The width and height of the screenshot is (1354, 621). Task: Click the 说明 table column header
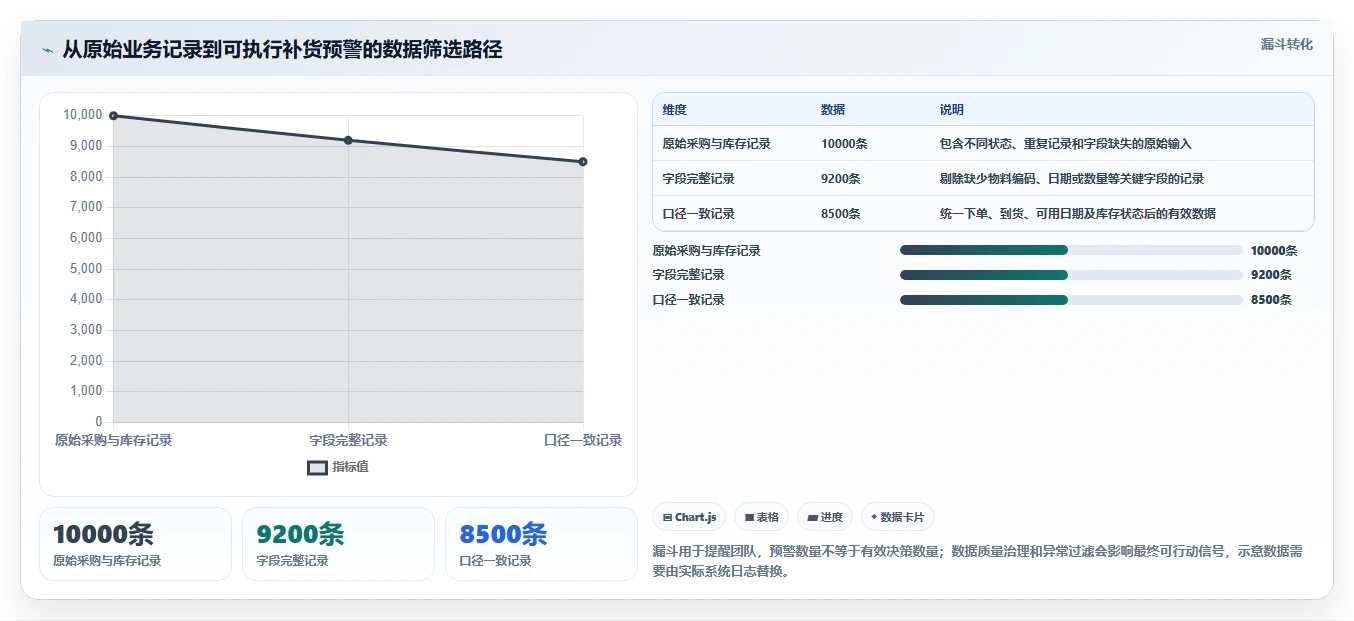click(x=951, y=110)
